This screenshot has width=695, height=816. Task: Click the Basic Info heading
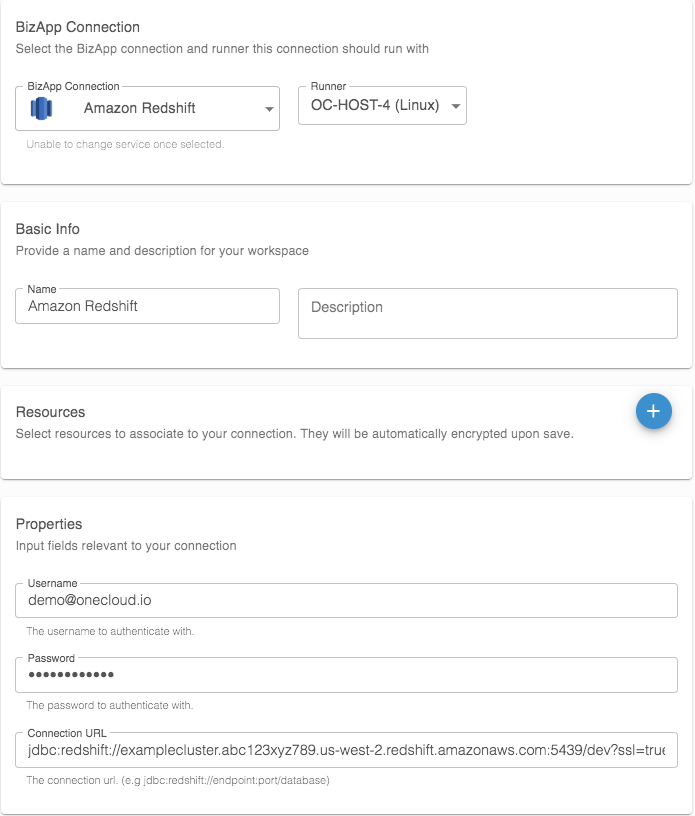pyautogui.click(x=47, y=229)
